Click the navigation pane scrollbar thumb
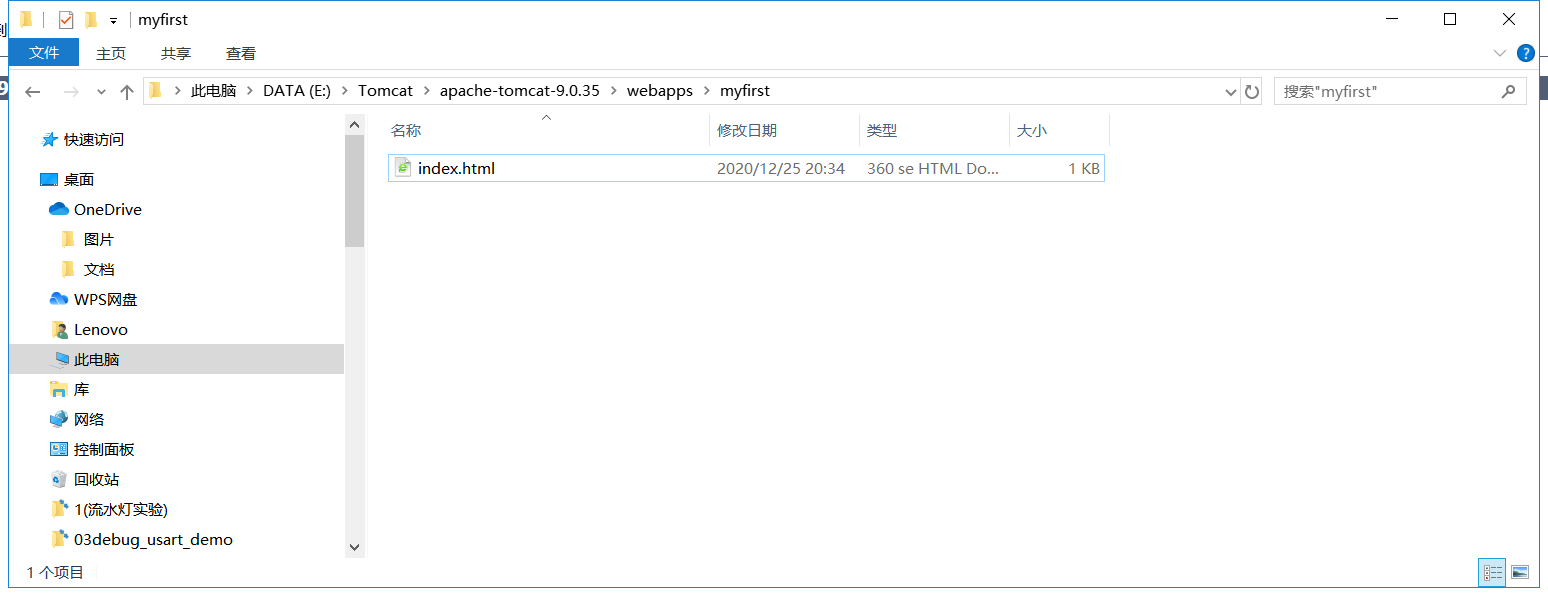Image resolution: width=1548 pixels, height=596 pixels. click(354, 191)
